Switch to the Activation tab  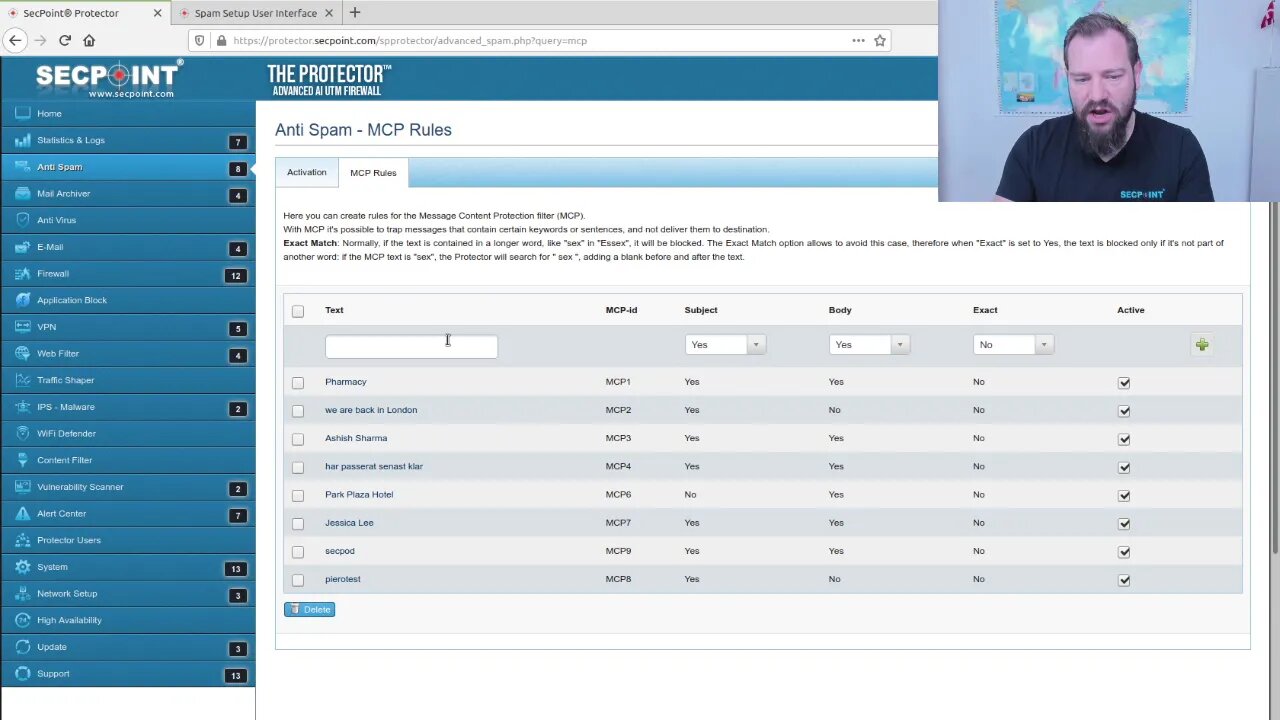[307, 172]
